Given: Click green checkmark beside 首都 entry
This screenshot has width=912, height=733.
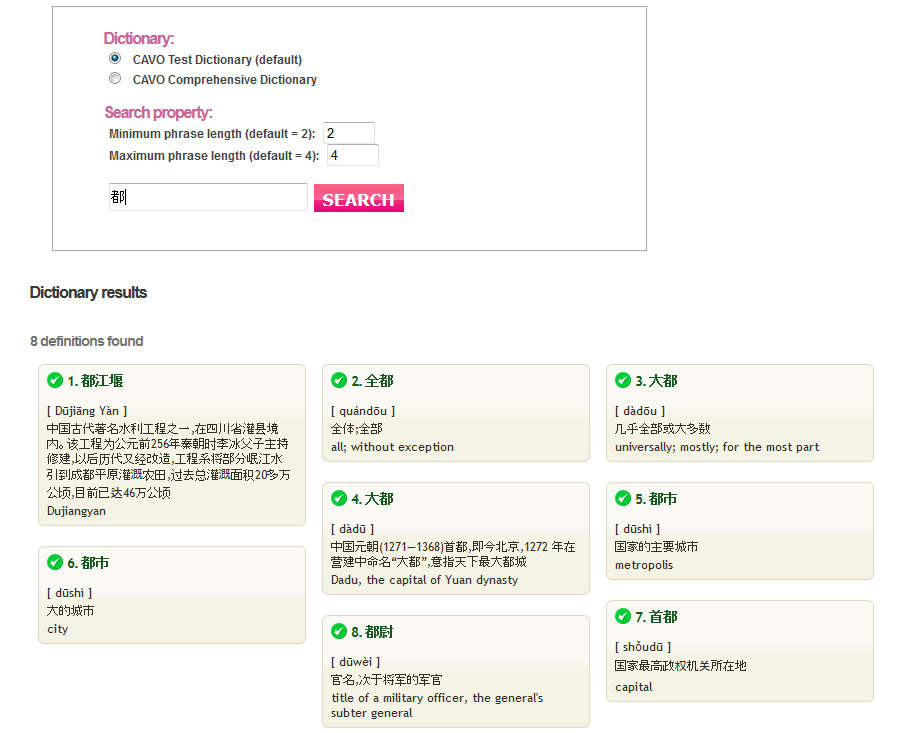Looking at the screenshot, I should (623, 616).
